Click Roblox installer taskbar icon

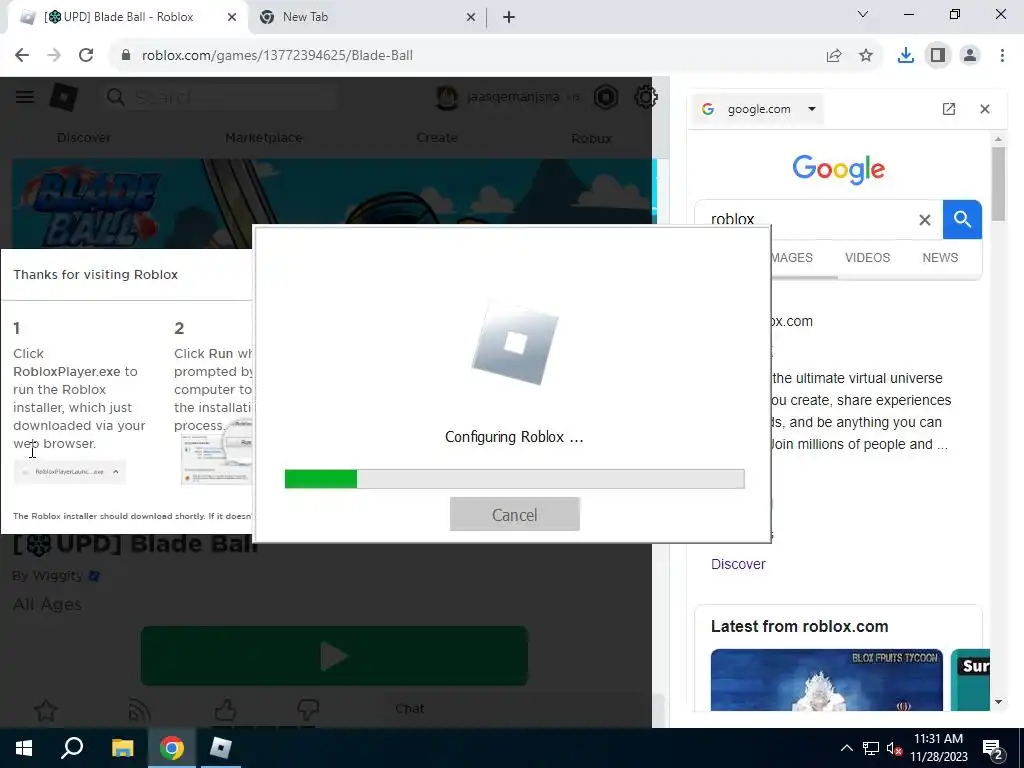[221, 748]
